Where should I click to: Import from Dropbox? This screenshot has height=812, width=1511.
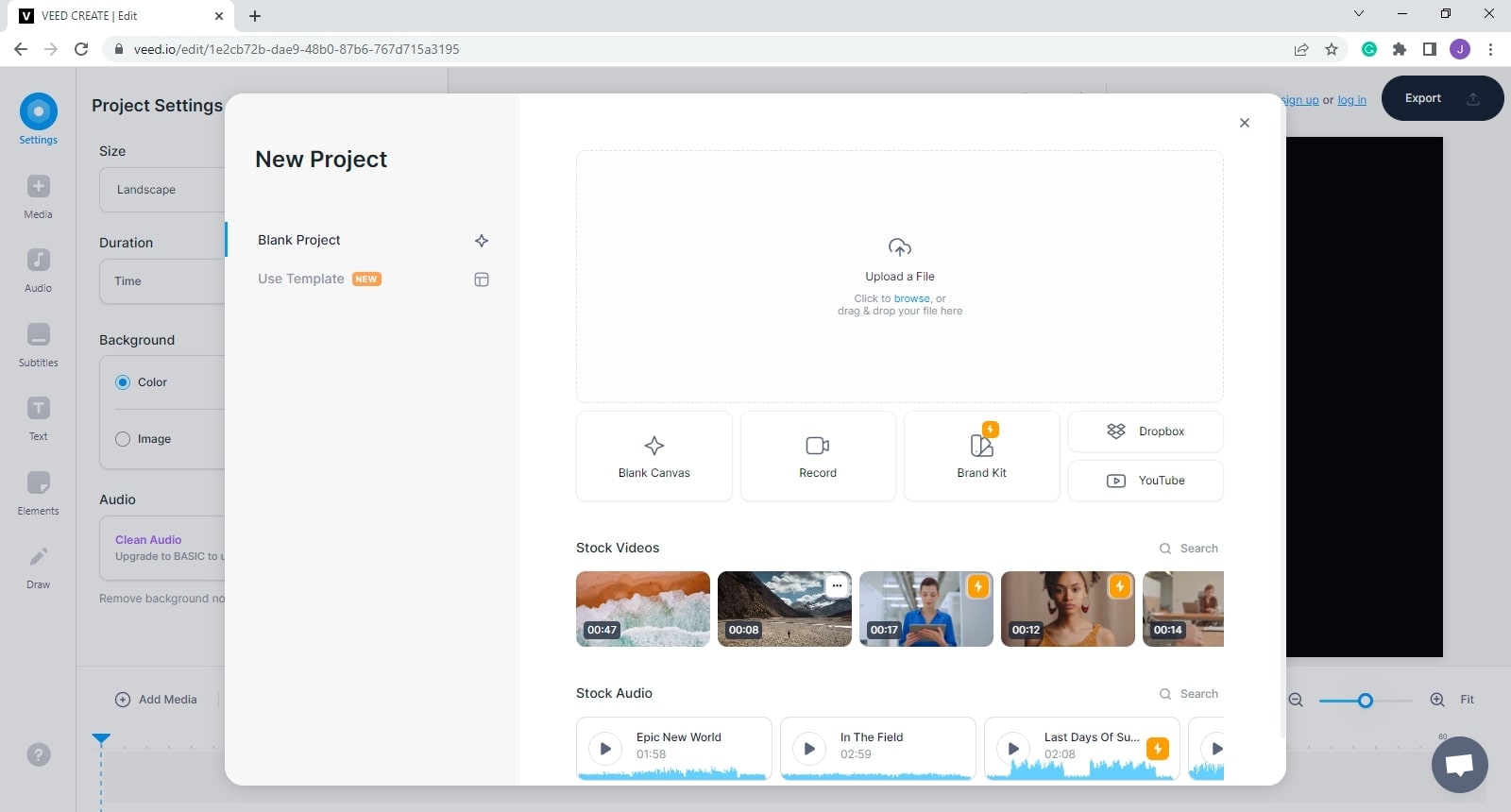pyautogui.click(x=1146, y=431)
